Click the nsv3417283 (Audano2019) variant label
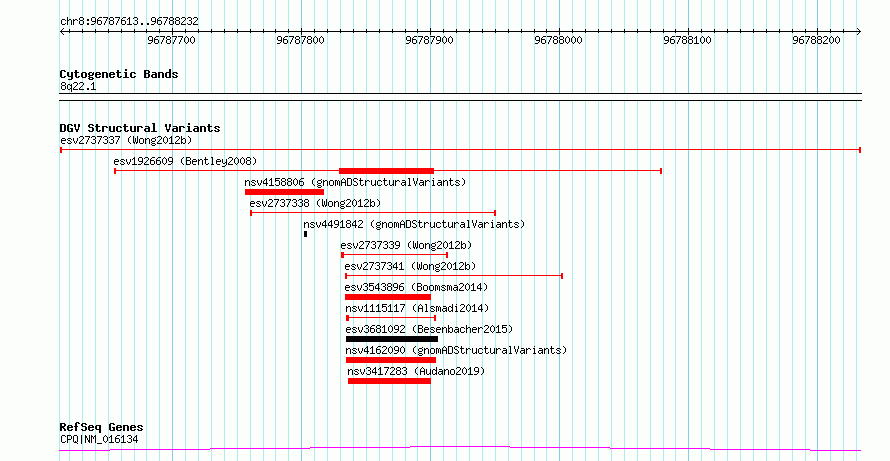Viewport: 890px width, 461px height. click(x=416, y=371)
